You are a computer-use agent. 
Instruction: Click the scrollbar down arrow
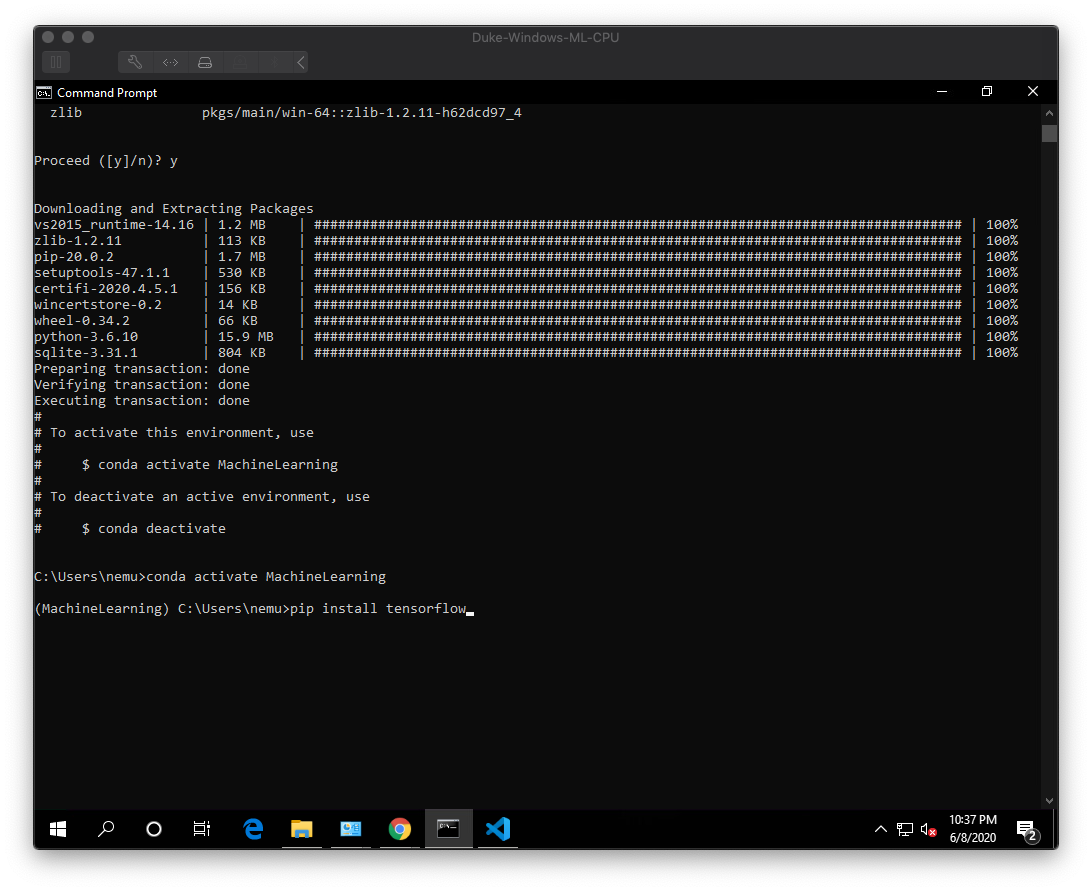[x=1049, y=800]
